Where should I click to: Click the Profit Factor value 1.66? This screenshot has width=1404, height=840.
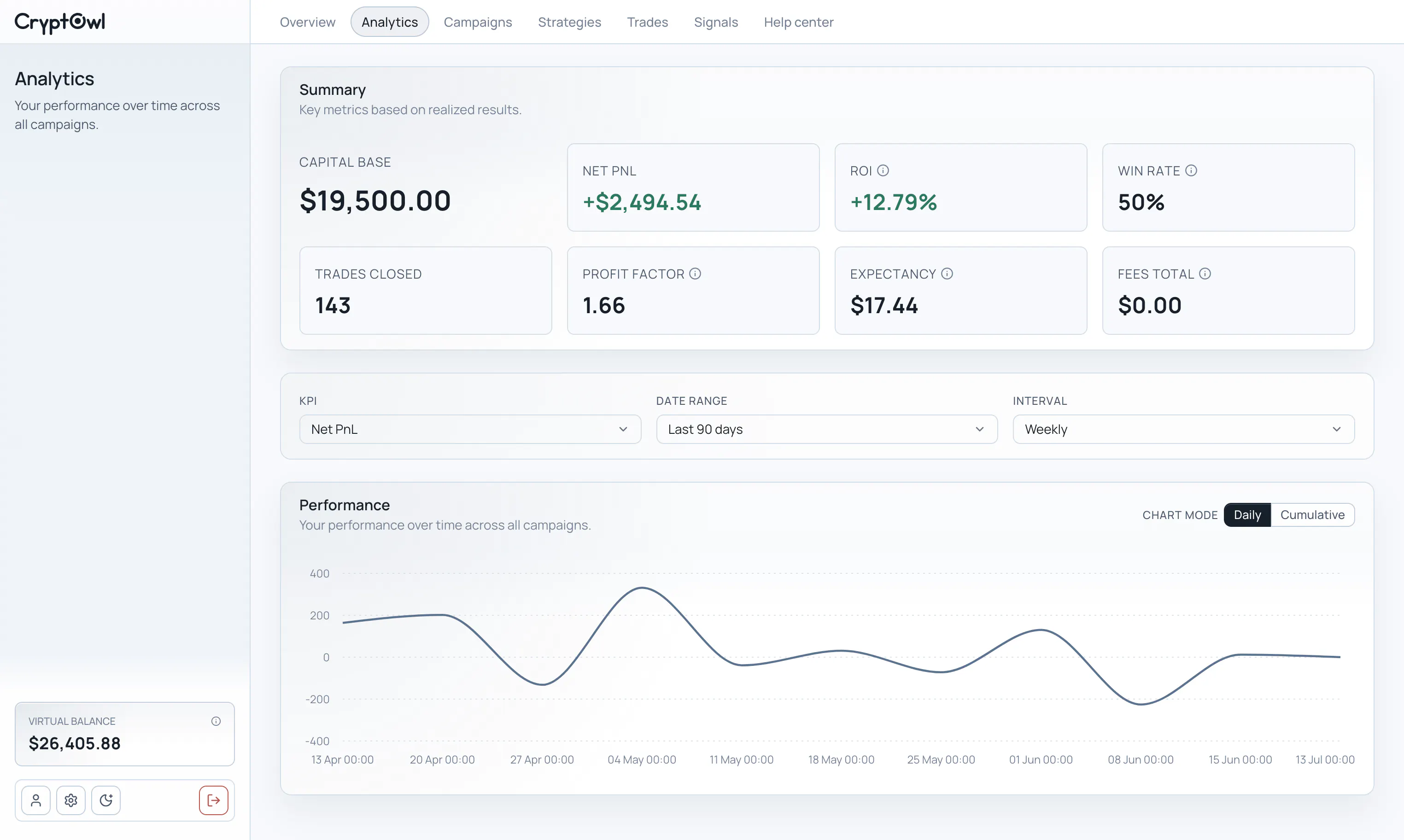[x=603, y=305]
